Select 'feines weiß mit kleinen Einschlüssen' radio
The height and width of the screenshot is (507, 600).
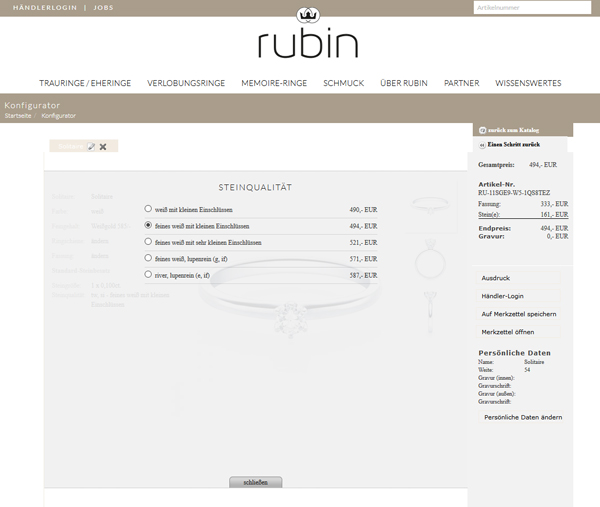148,225
